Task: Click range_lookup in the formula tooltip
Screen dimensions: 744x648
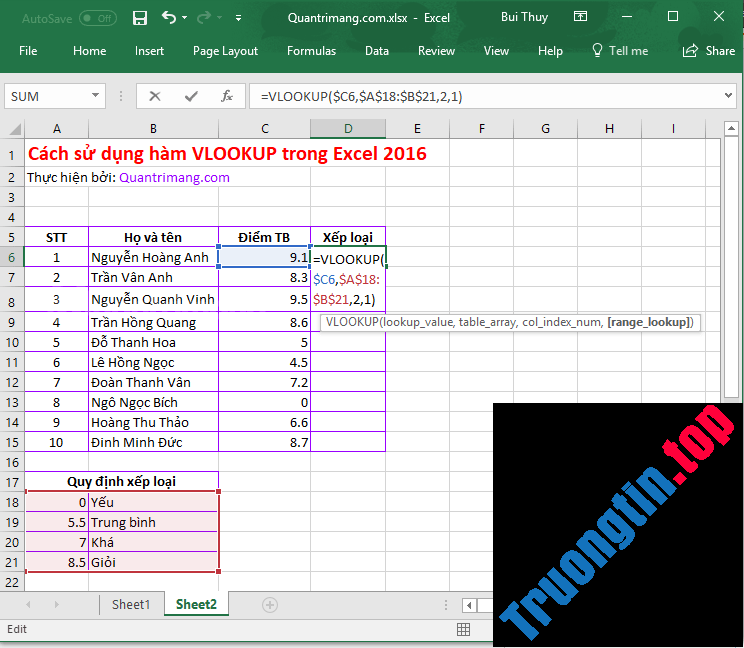Action: (649, 323)
